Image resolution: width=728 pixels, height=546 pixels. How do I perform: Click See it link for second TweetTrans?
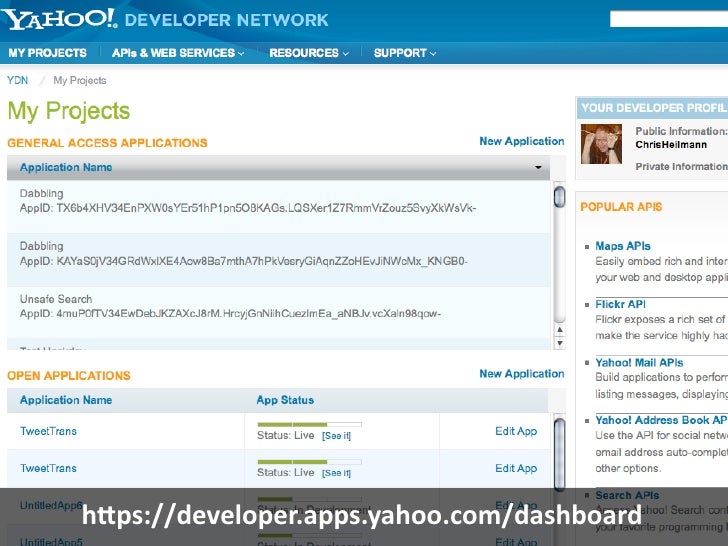point(336,473)
